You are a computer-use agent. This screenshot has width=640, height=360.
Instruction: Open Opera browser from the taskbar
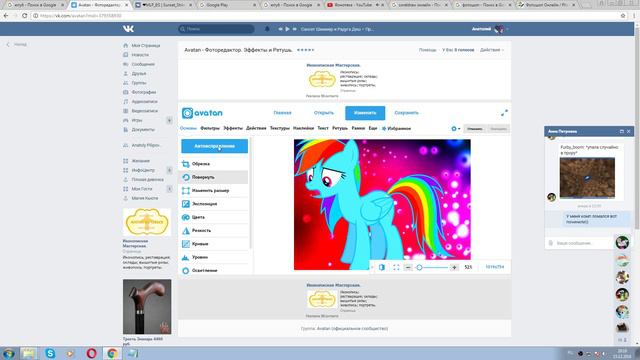coord(91,353)
